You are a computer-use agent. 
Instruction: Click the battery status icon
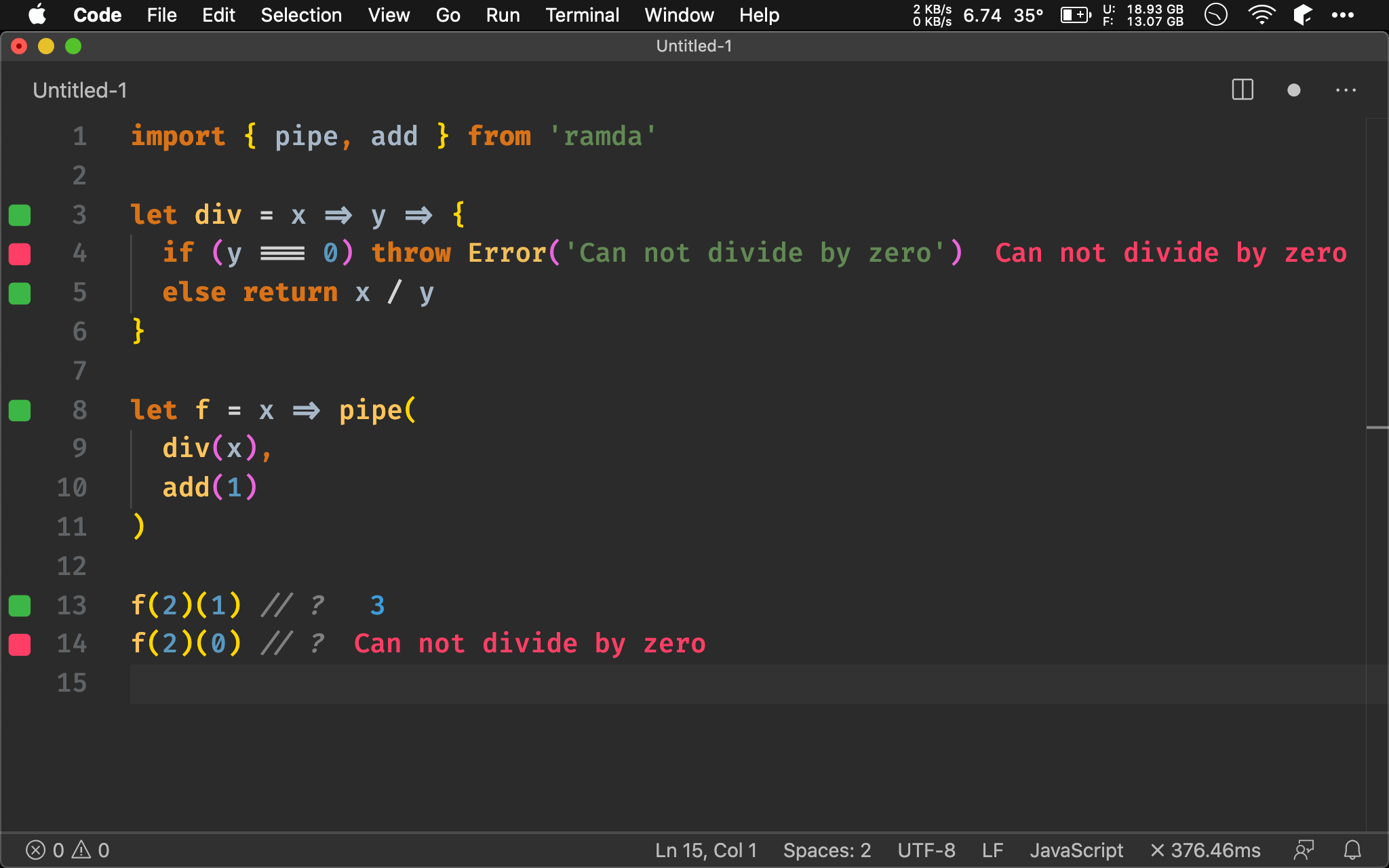pos(1076,15)
